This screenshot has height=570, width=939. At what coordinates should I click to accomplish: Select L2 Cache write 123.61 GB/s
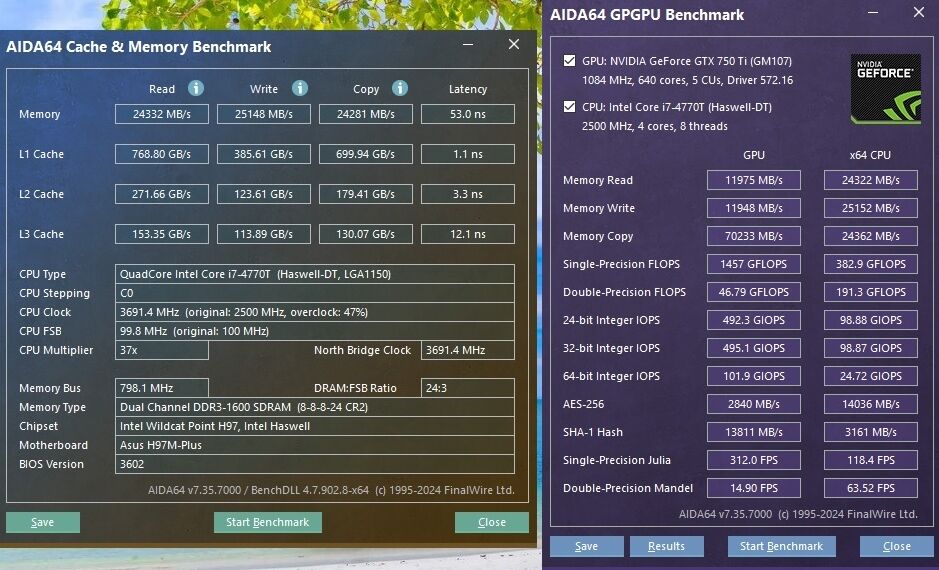263,194
